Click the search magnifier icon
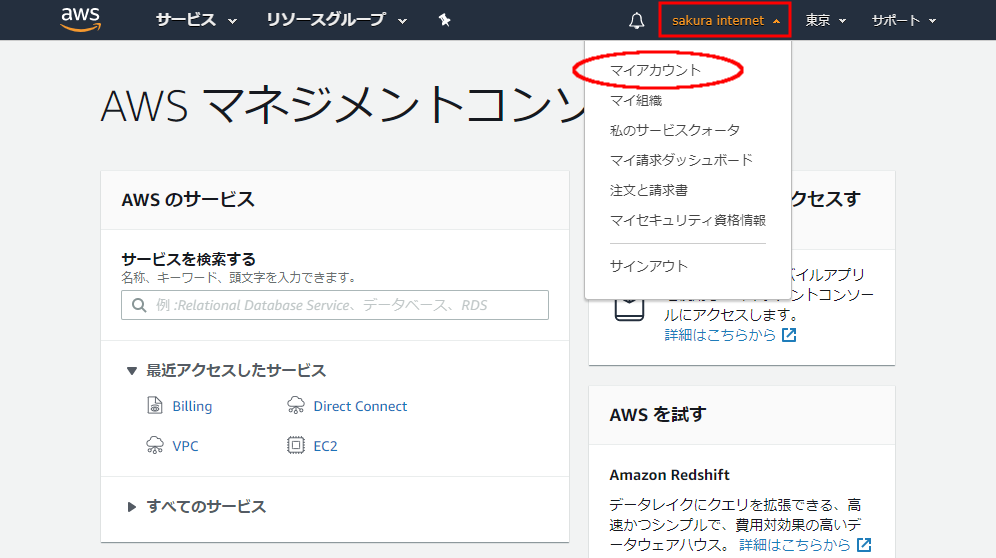 138,305
